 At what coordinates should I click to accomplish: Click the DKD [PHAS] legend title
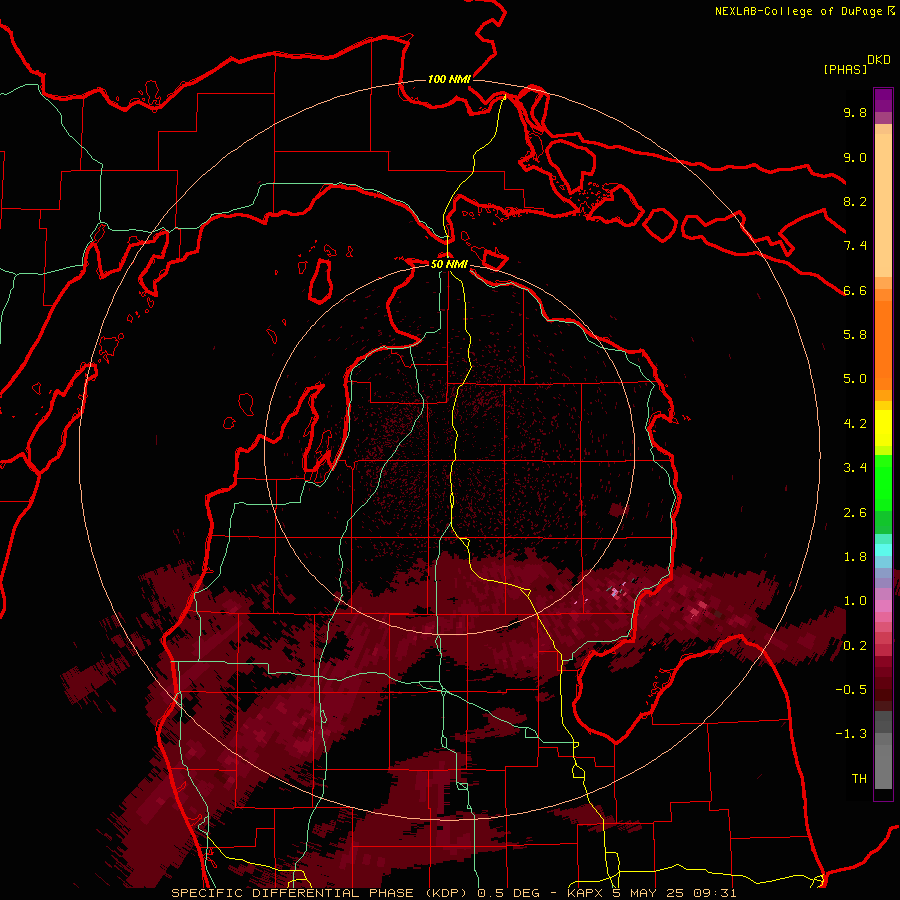[857, 65]
